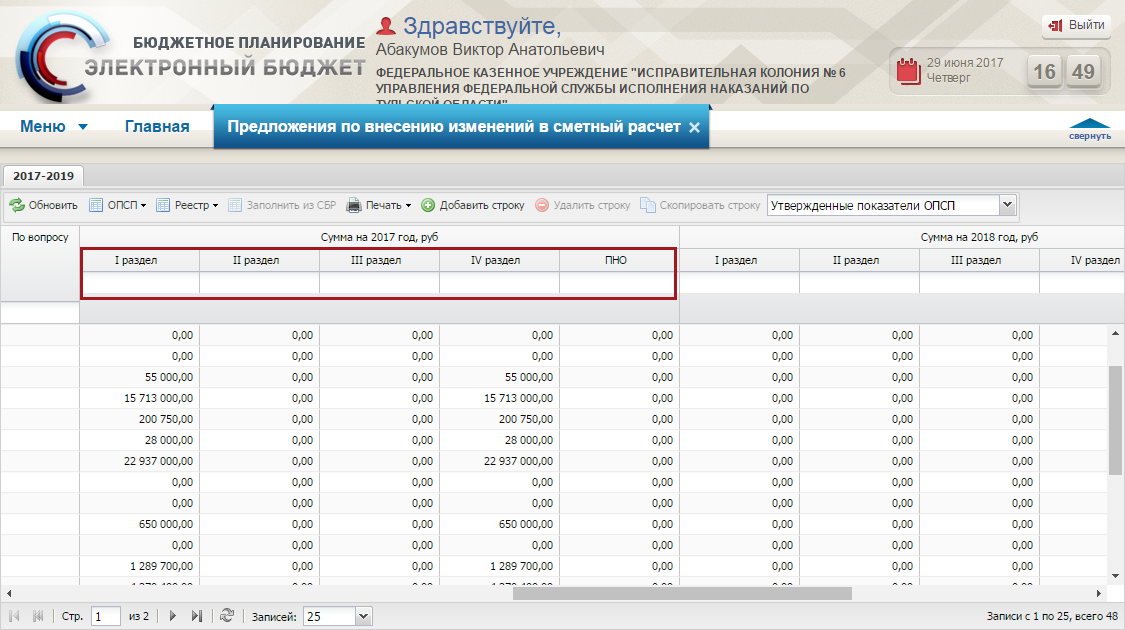Click the Добавить строку green plus icon
This screenshot has height=630, width=1125.
pyautogui.click(x=428, y=205)
